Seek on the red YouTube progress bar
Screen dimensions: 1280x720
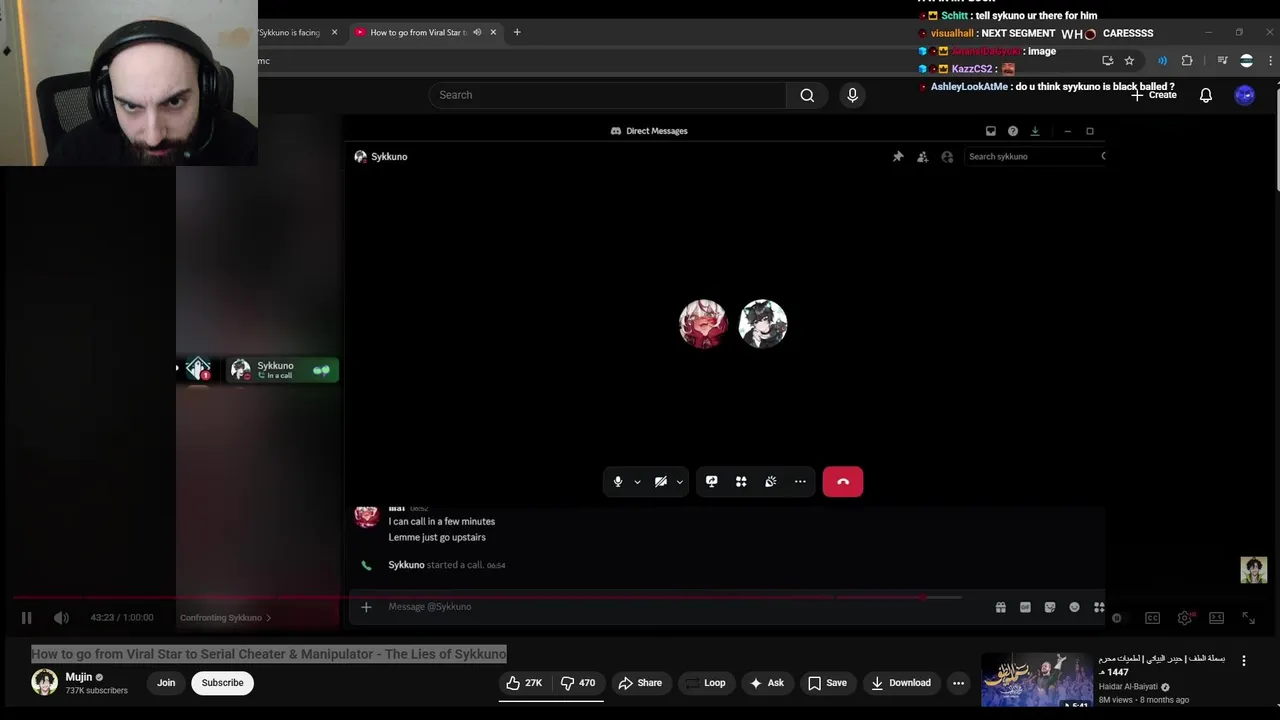coord(485,597)
